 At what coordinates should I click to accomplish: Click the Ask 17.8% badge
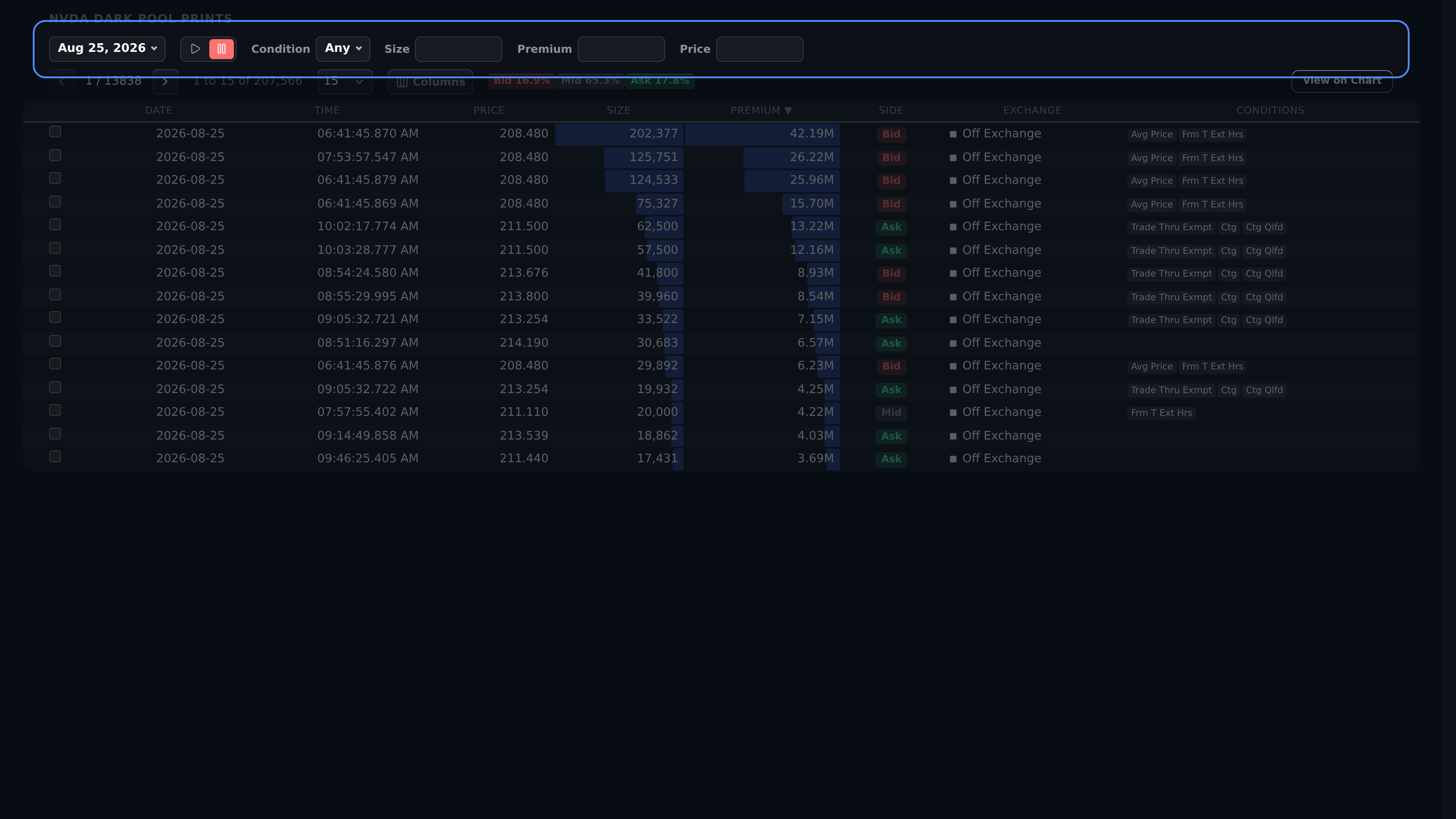coord(660,81)
